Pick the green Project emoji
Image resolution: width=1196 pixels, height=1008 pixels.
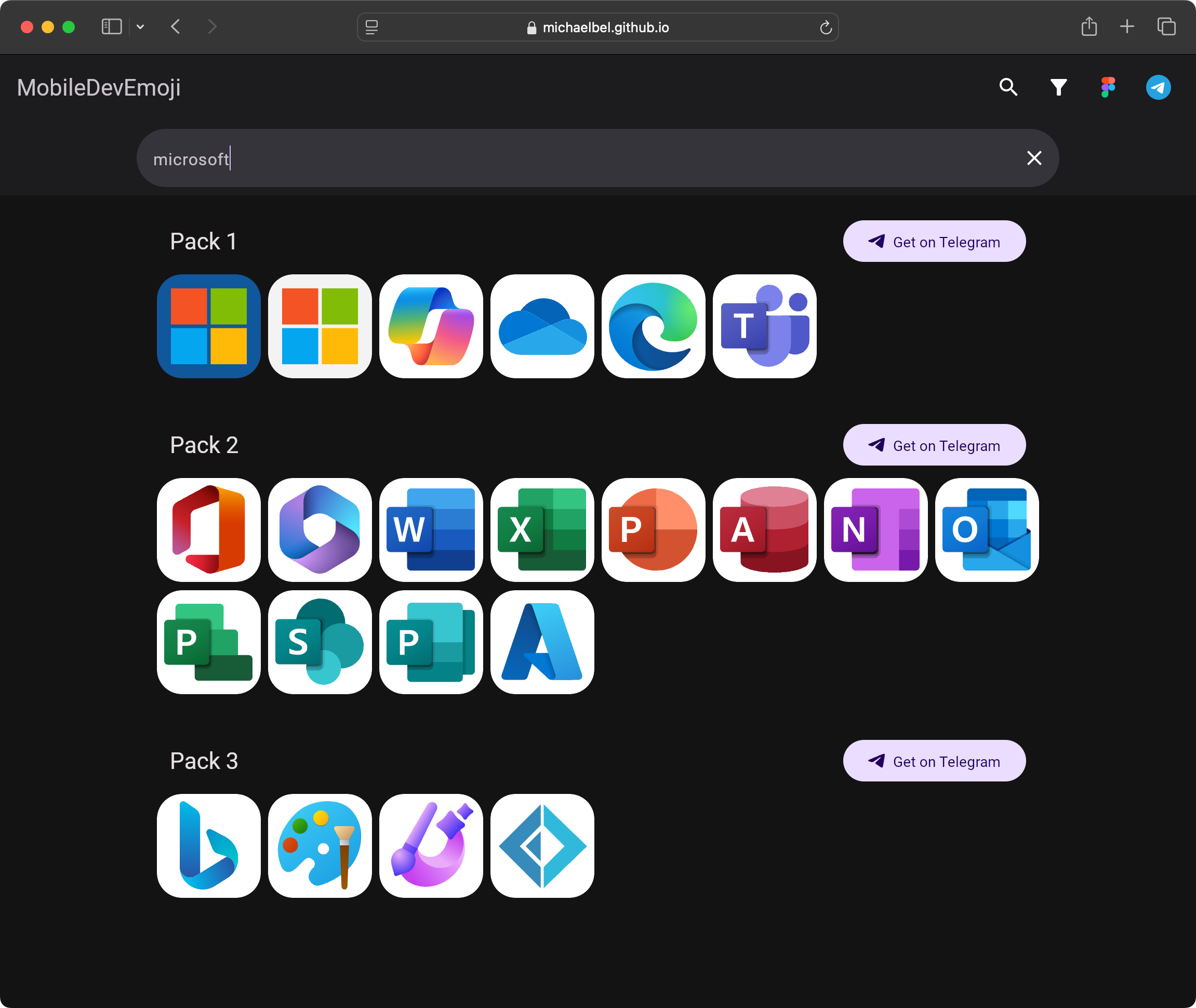click(208, 642)
